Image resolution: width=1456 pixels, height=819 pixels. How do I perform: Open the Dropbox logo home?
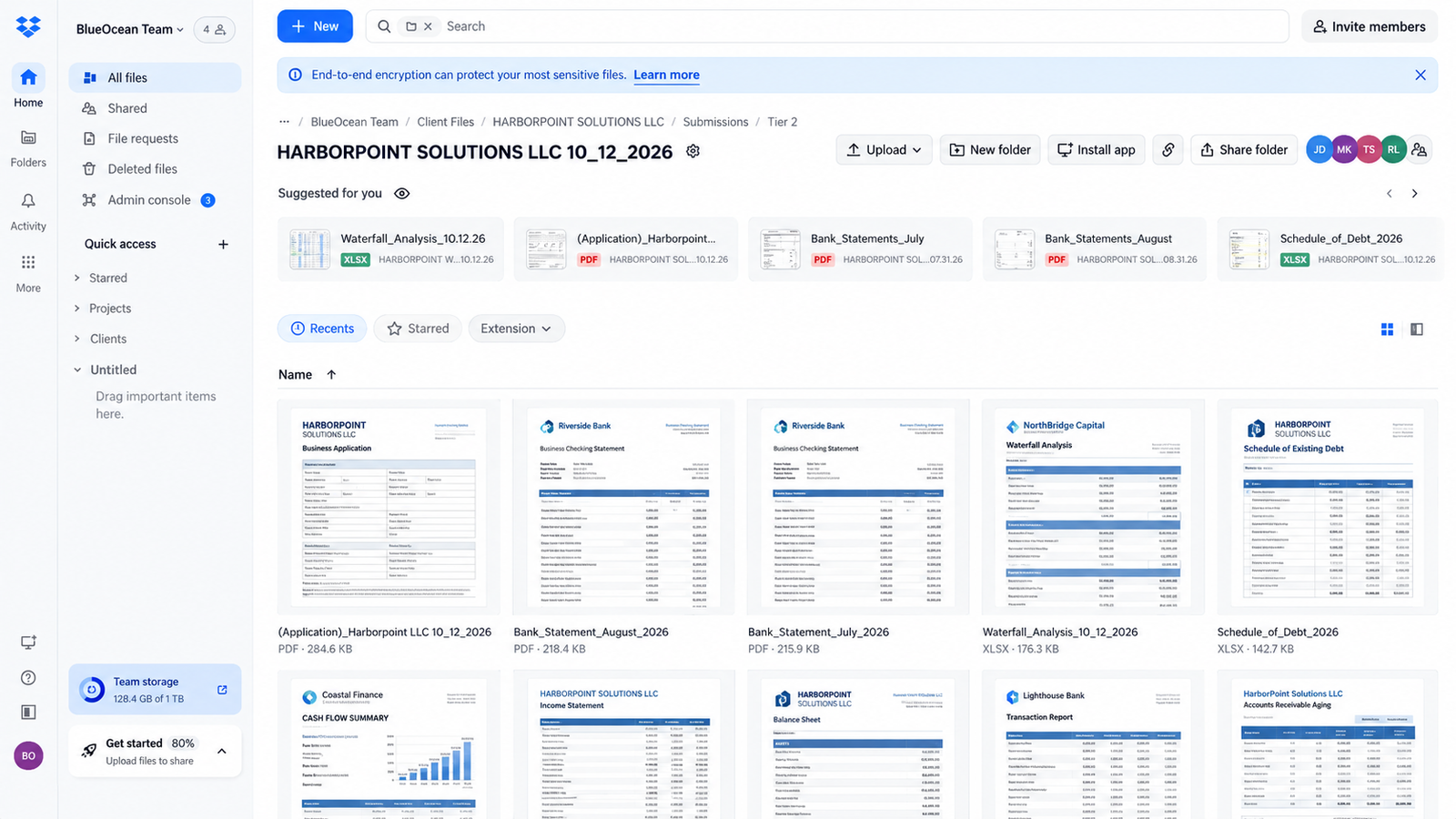[x=28, y=26]
